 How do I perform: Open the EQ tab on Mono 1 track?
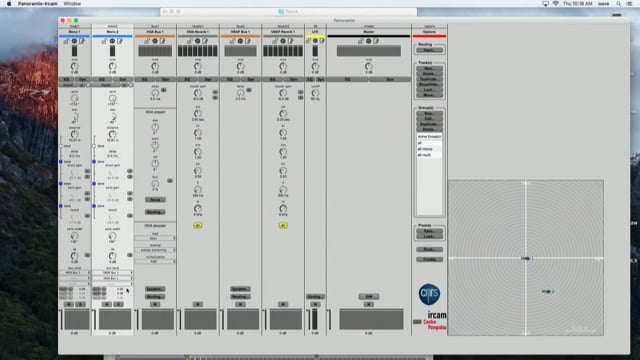tap(66, 79)
